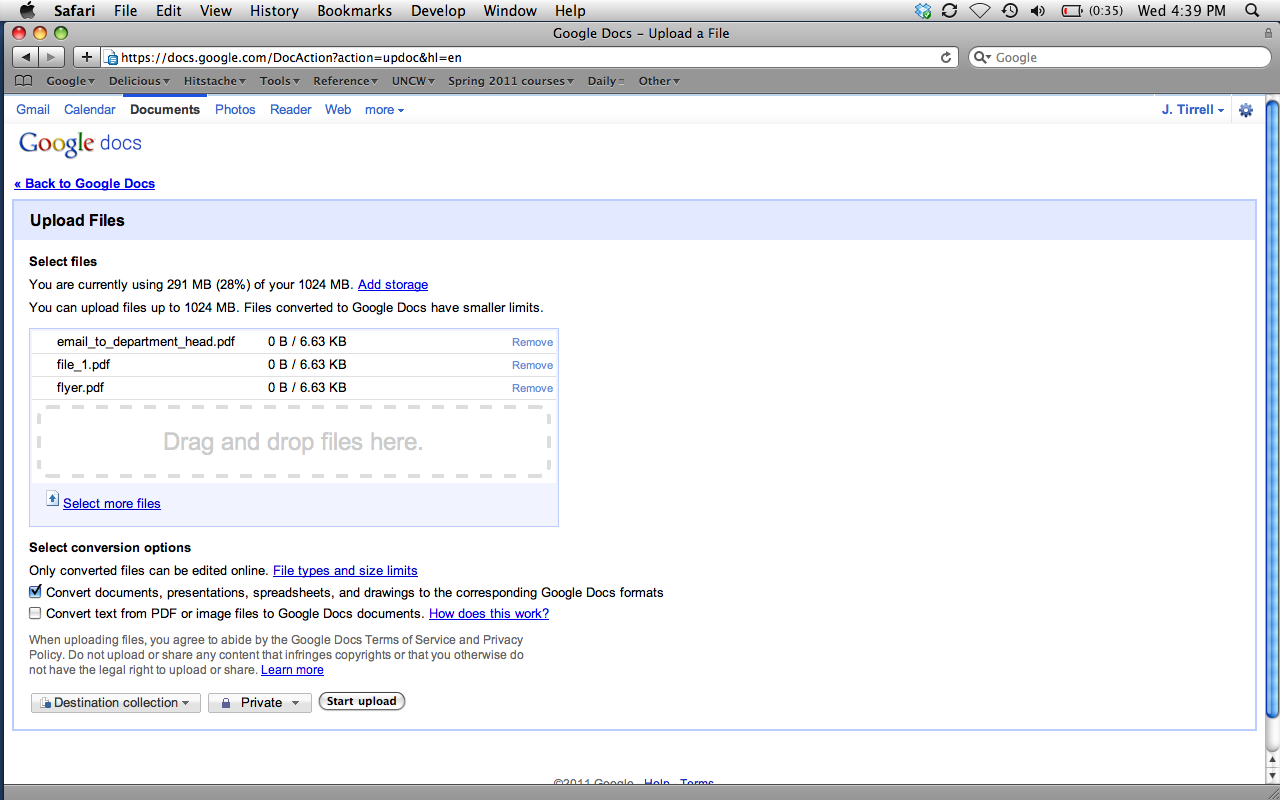Screen dimensions: 1280x800
Task: Enable converting documents to Google Docs formats checkbox
Action: [36, 592]
